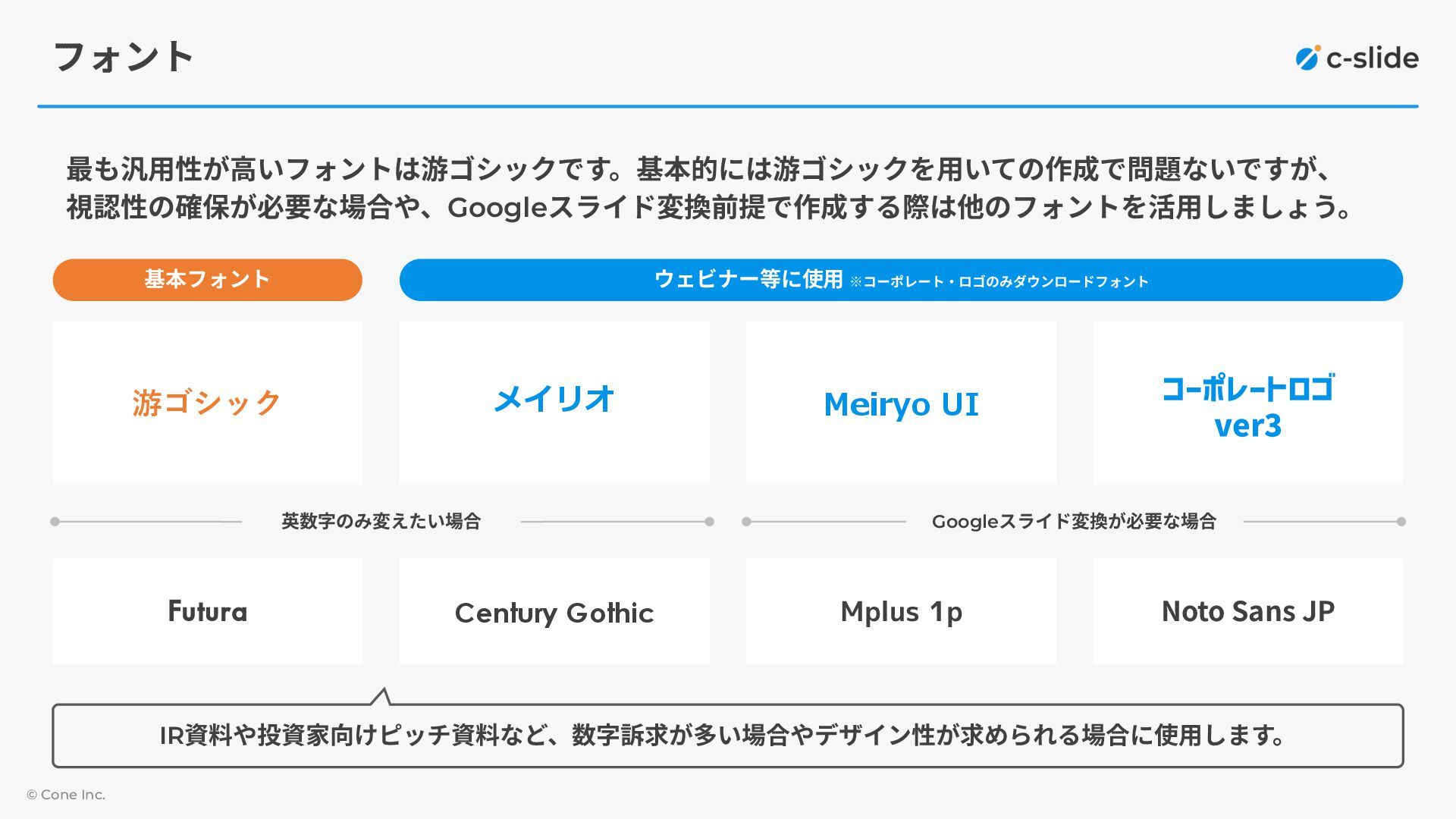This screenshot has height=819, width=1456.
Task: Click the blue ウェビナー等に使用 banner
Action: coord(900,280)
